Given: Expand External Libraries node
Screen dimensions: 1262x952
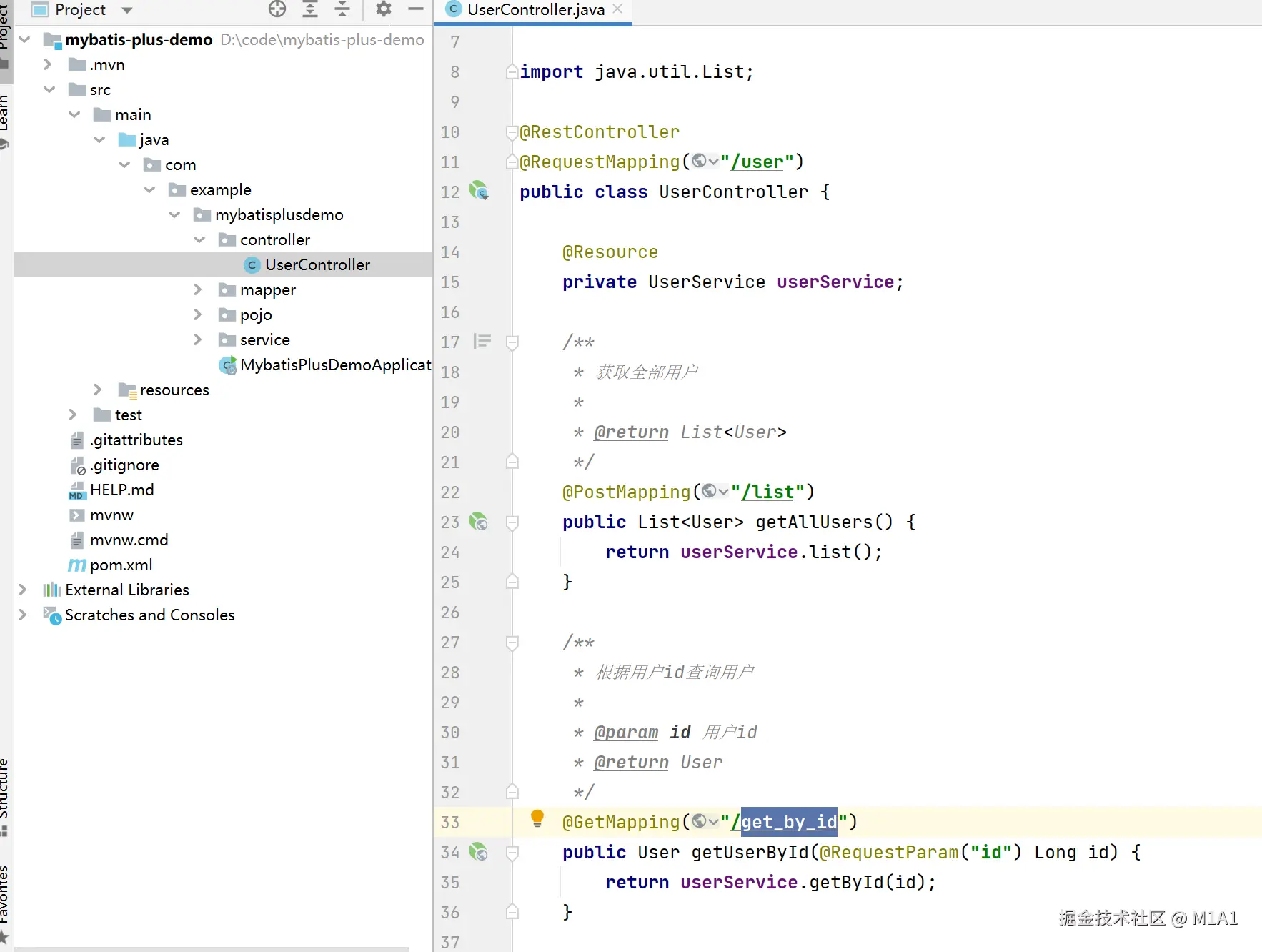Looking at the screenshot, I should coord(23,590).
